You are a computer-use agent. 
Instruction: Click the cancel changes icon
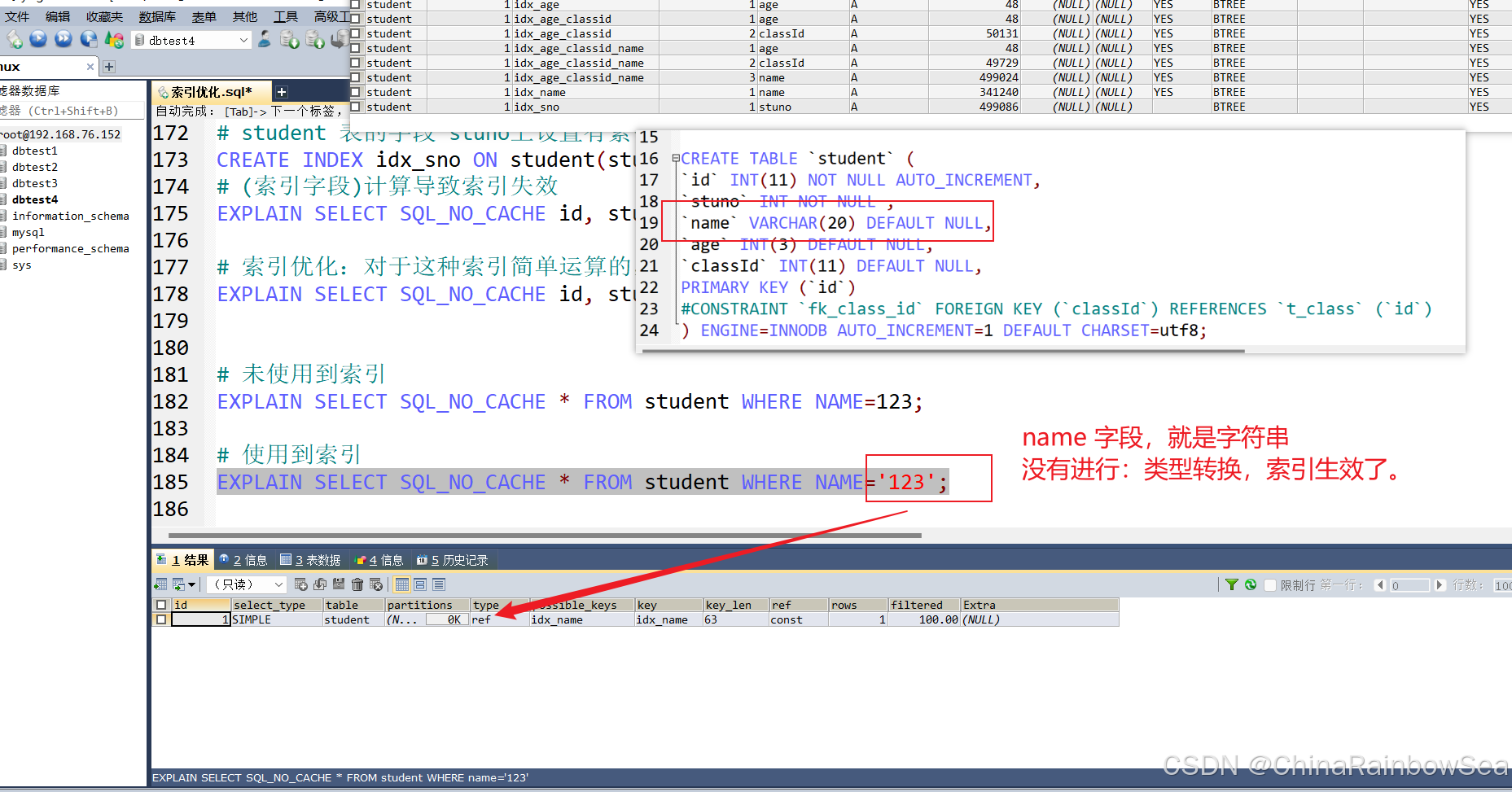376,584
